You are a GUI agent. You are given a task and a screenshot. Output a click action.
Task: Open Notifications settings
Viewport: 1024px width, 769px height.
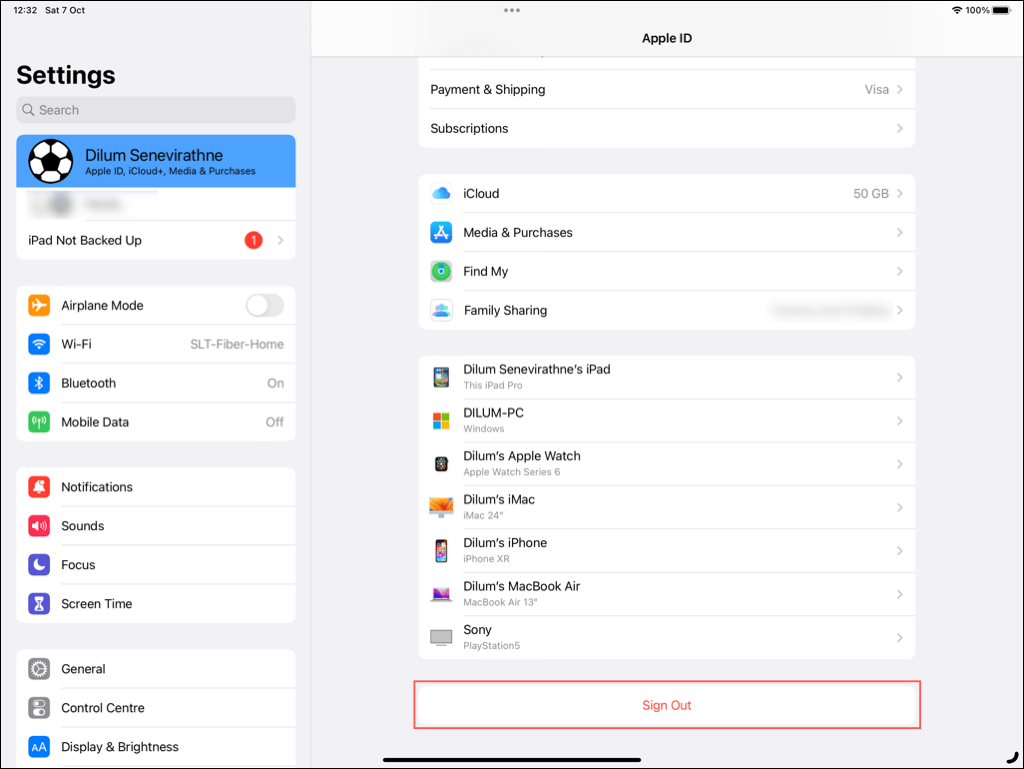pos(156,487)
